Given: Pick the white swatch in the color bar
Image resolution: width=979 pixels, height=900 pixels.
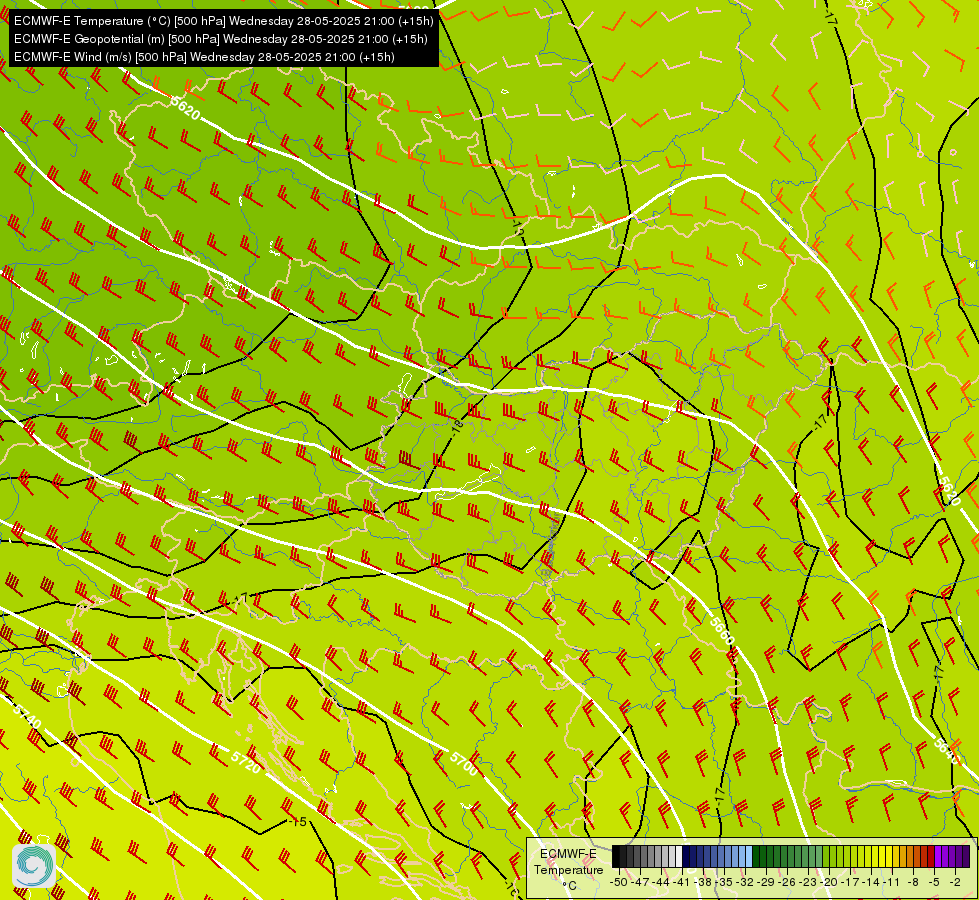Looking at the screenshot, I should coord(679,856).
